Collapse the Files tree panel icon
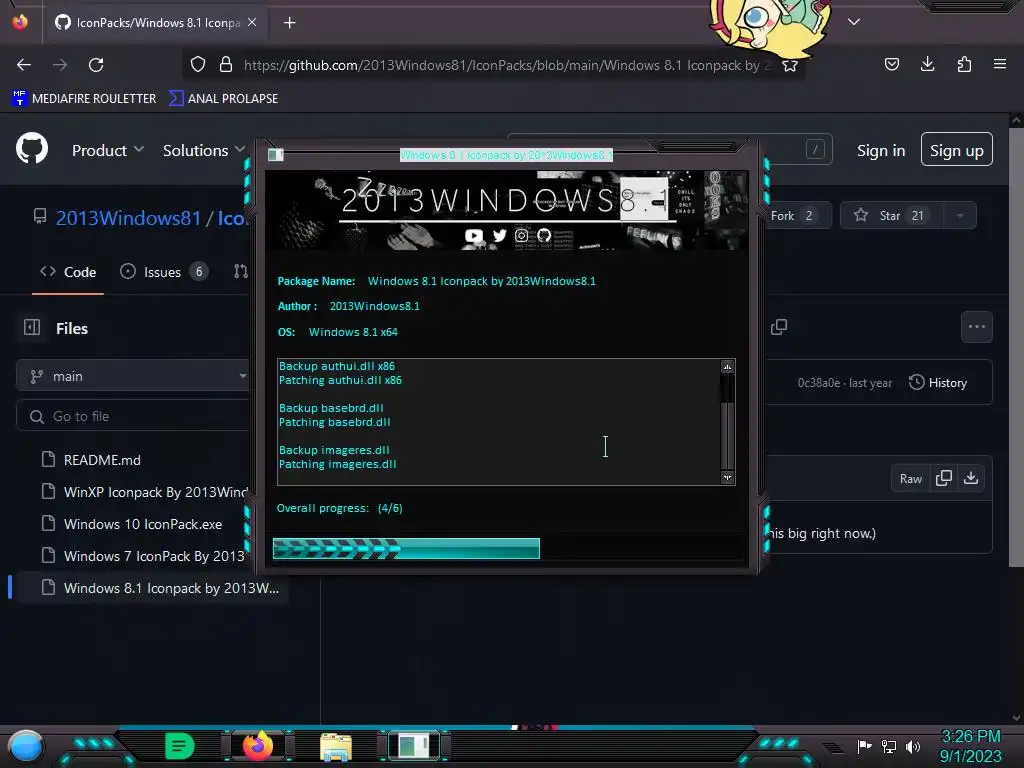The height and width of the screenshot is (768, 1024). tap(32, 327)
